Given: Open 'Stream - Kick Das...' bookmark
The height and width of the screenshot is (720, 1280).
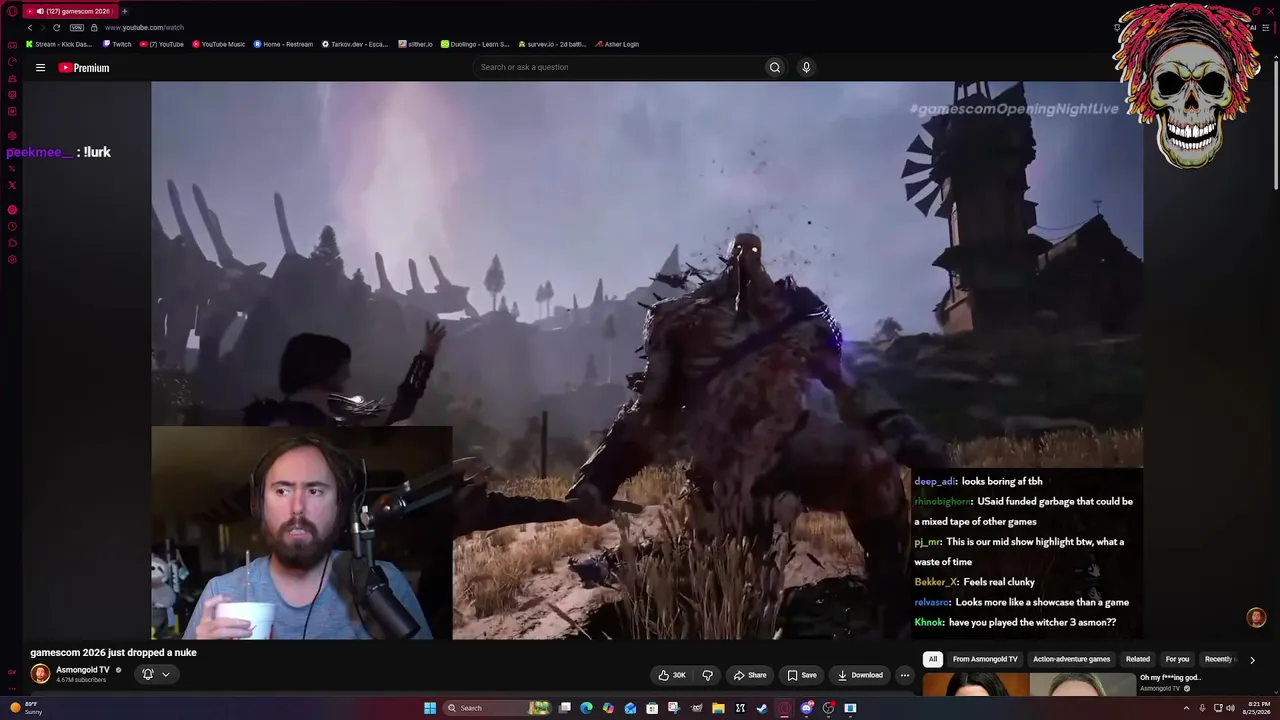Looking at the screenshot, I should coord(59,44).
